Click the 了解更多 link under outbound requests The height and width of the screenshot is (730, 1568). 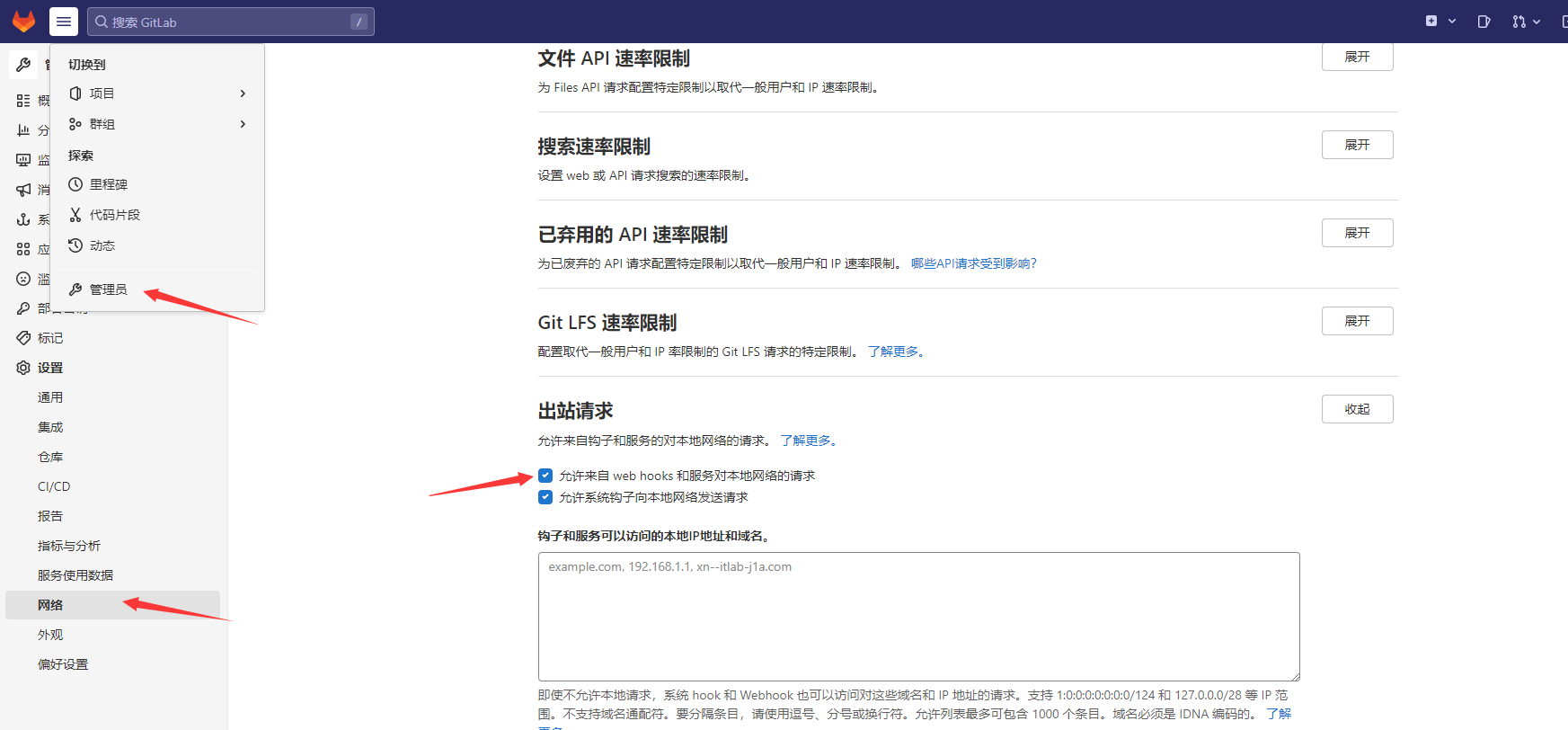809,441
